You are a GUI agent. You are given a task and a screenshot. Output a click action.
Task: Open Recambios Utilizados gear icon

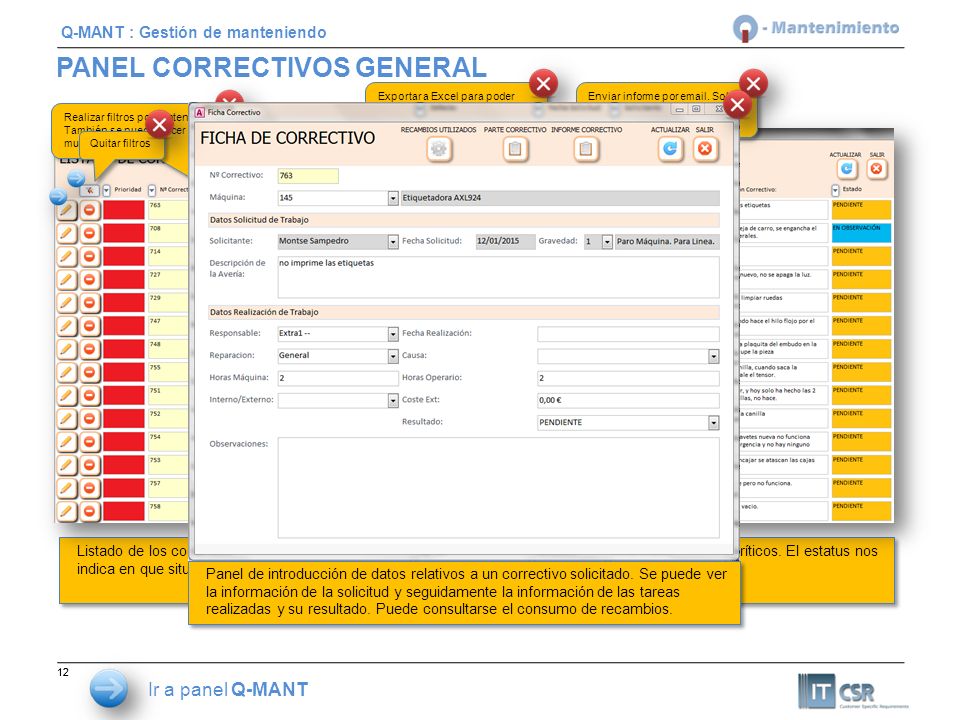click(439, 149)
